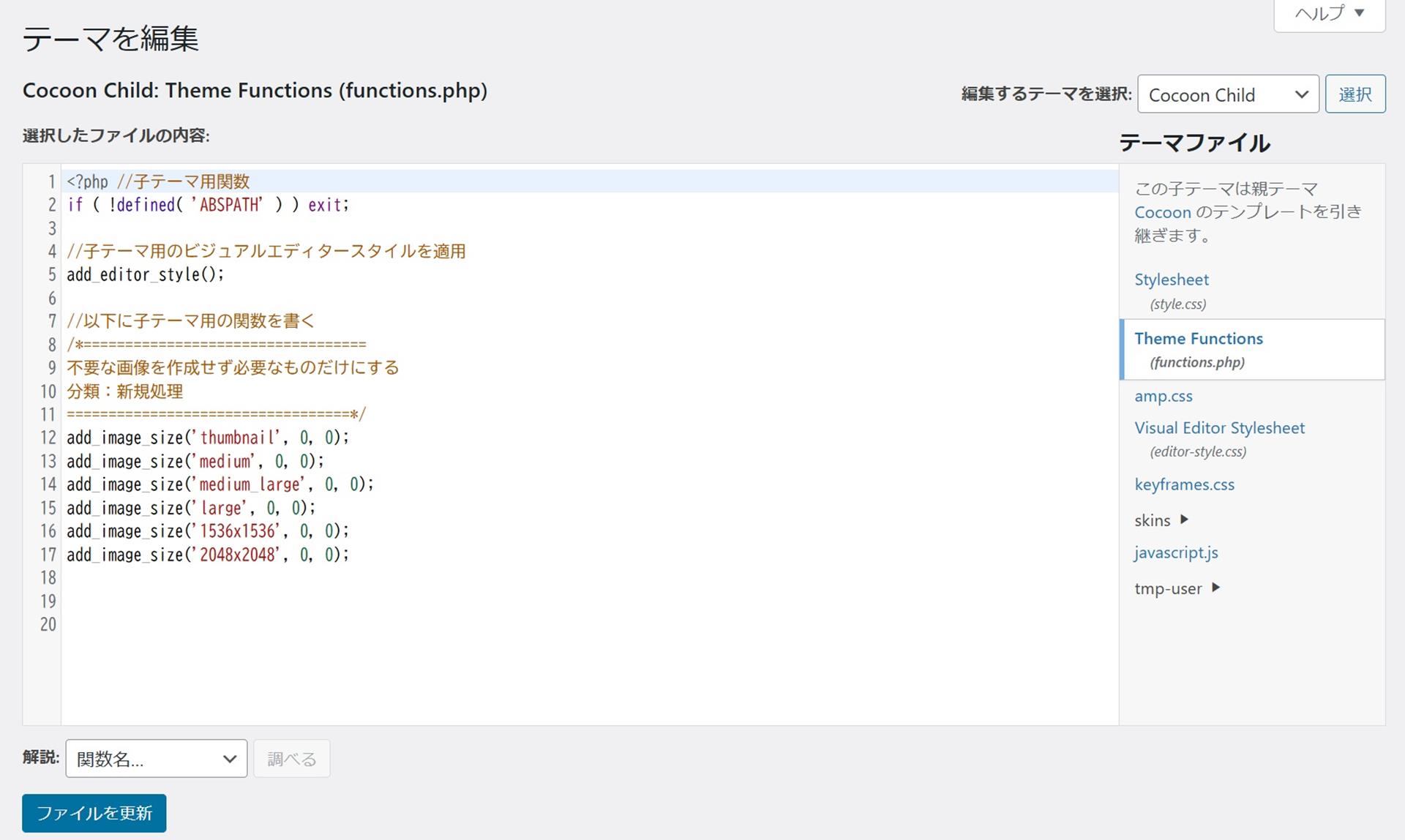Image resolution: width=1405 pixels, height=840 pixels.
Task: Expand the tmp-user folder arrow
Action: tap(1215, 588)
